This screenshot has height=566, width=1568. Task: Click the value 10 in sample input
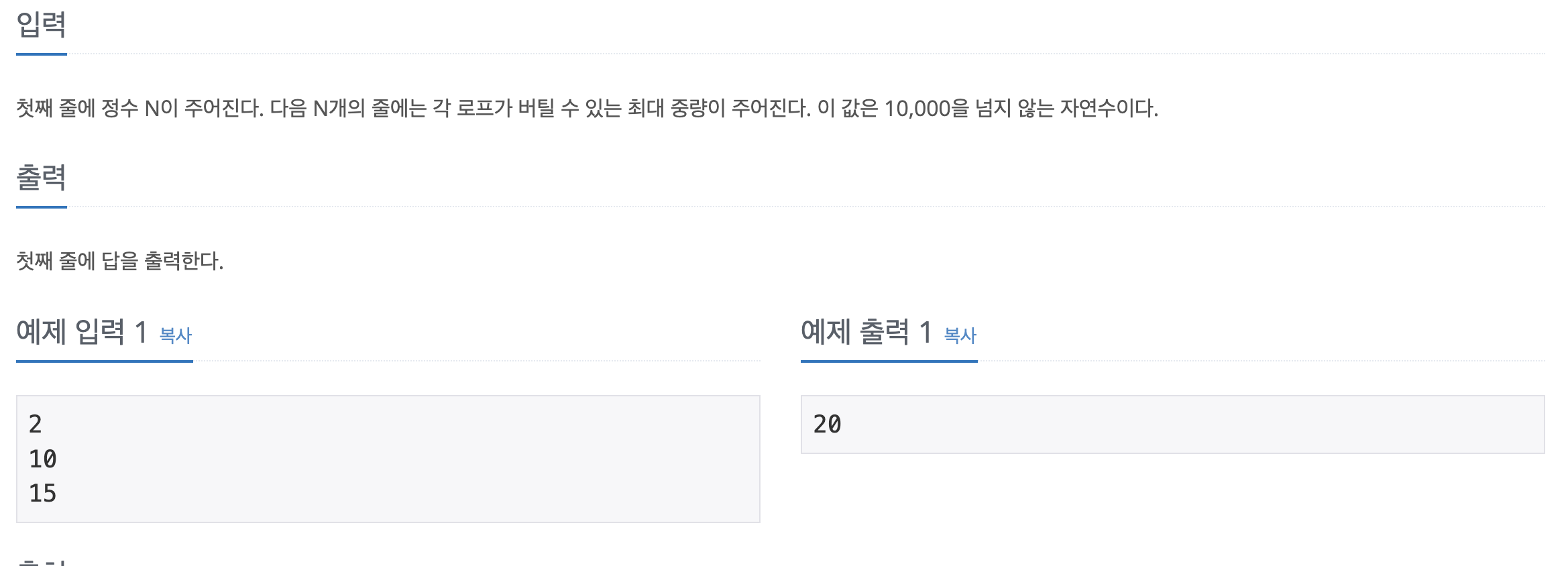click(43, 459)
